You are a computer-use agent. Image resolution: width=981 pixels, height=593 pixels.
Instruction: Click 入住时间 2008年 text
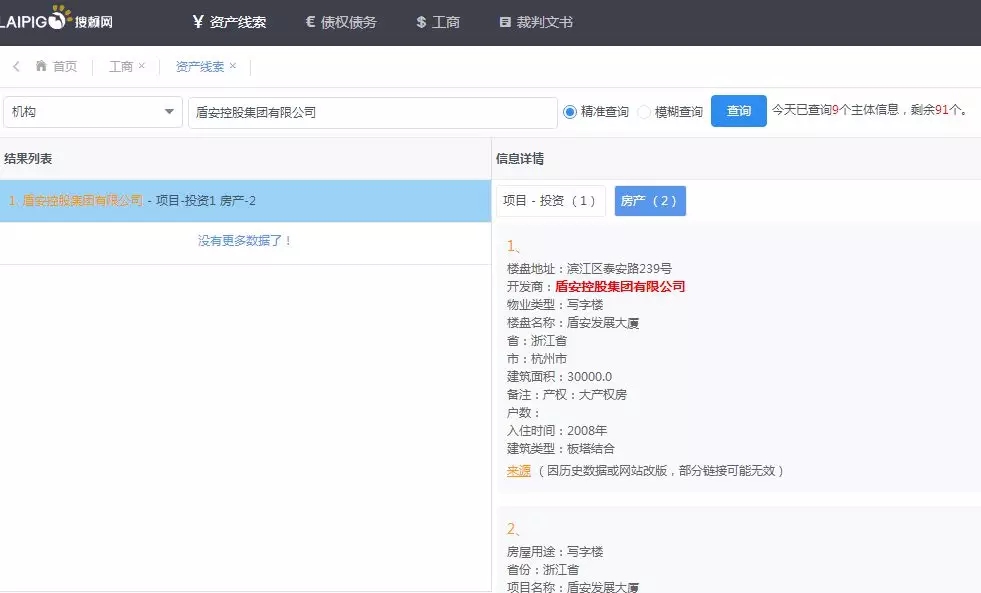(x=557, y=430)
